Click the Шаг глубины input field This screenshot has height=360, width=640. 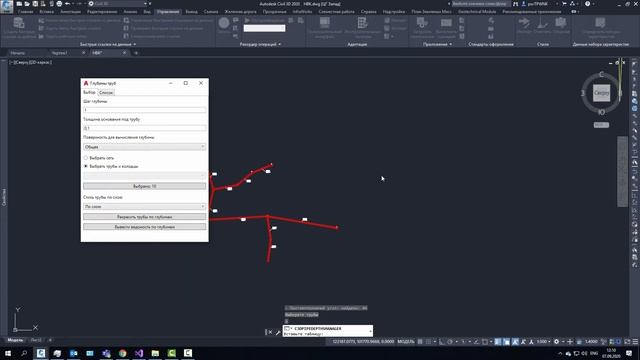(x=144, y=110)
